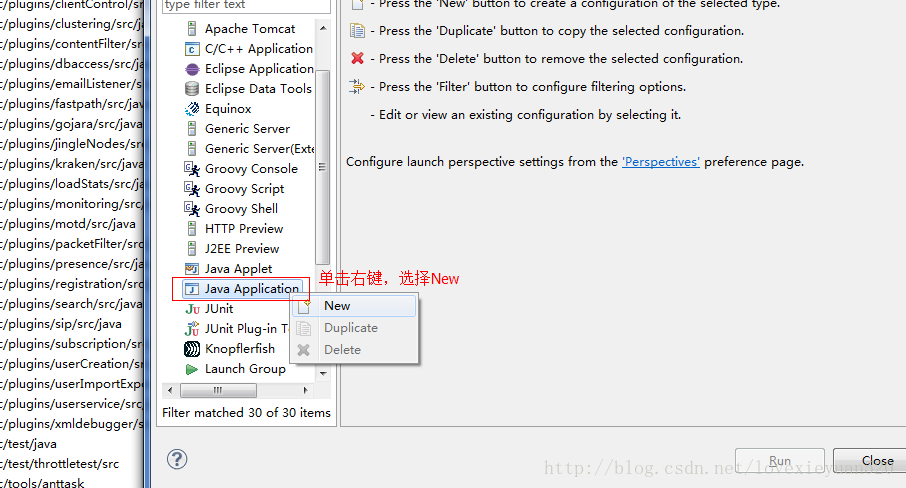Click the Launch Group green arrow icon
The image size is (906, 488).
coord(192,369)
